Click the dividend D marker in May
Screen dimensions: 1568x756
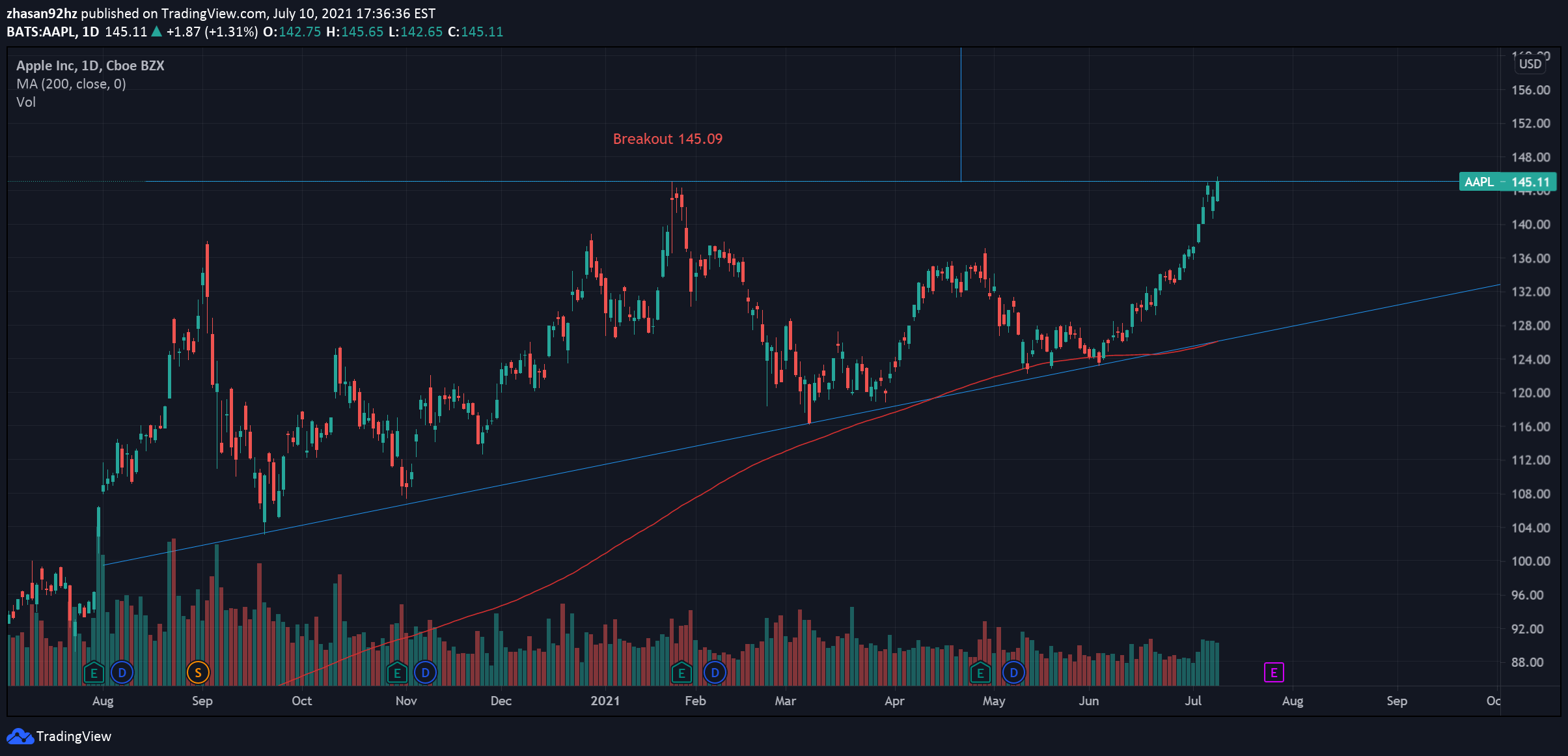(1013, 673)
